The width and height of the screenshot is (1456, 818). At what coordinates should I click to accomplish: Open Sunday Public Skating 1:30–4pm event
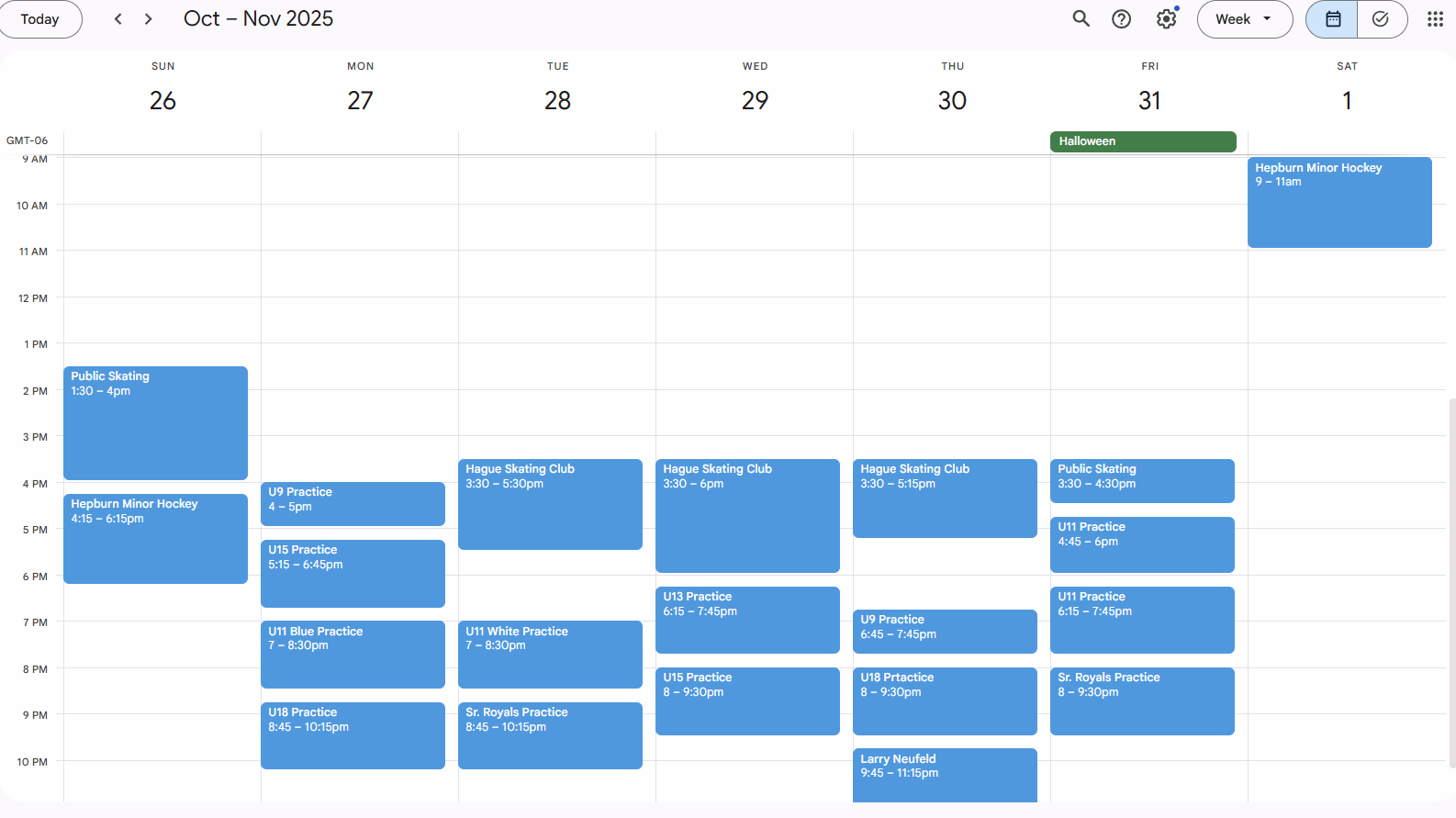pyautogui.click(x=155, y=422)
